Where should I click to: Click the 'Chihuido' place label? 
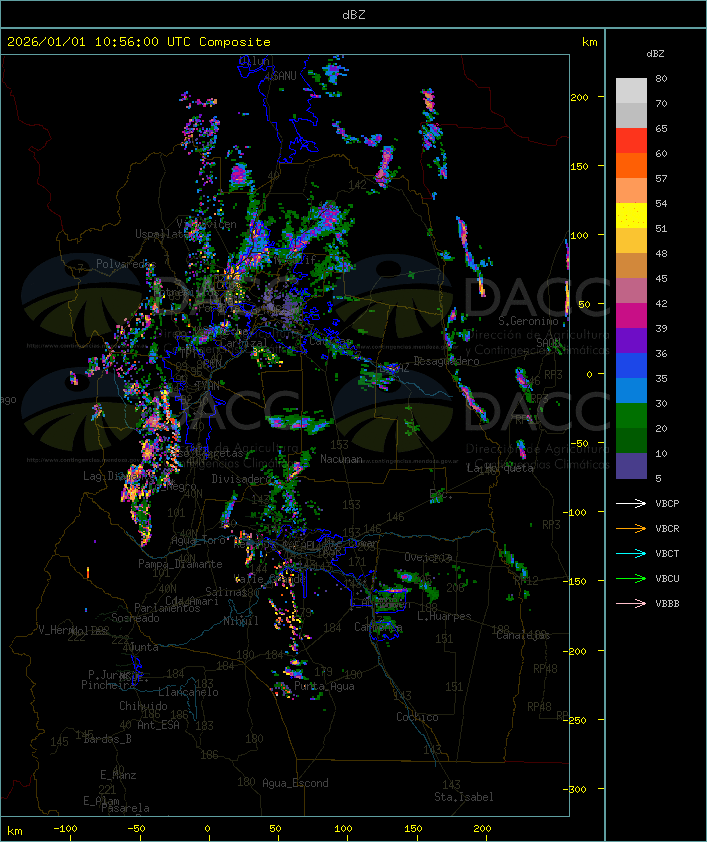click(x=143, y=706)
